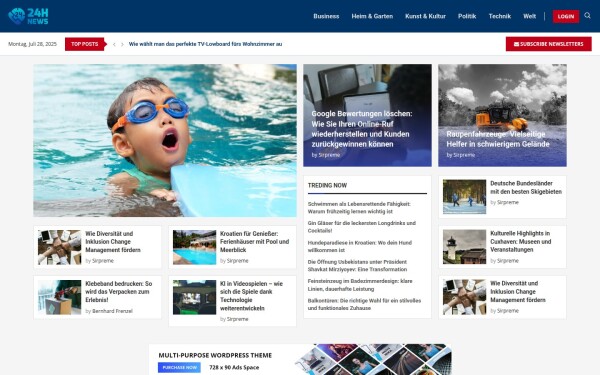Go to the Technik section

499,16
